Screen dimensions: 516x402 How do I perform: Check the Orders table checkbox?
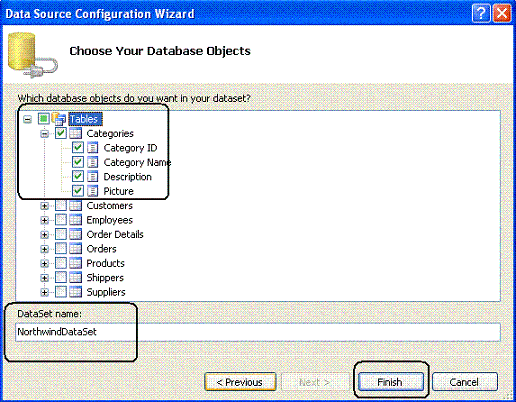pyautogui.click(x=61, y=249)
